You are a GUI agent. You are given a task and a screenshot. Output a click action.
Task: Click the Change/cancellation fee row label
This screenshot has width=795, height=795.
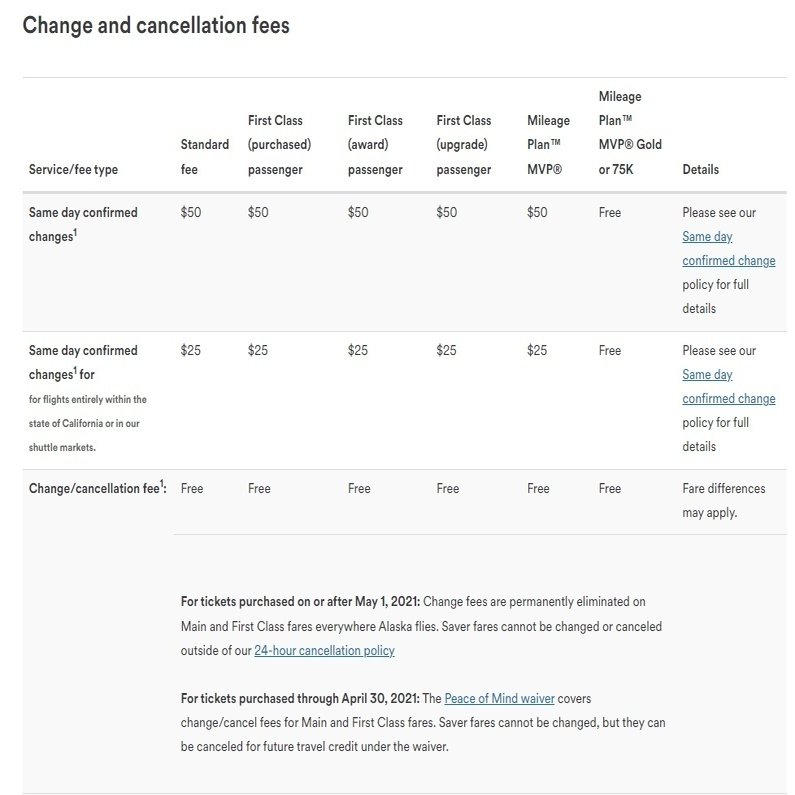pyautogui.click(x=97, y=488)
